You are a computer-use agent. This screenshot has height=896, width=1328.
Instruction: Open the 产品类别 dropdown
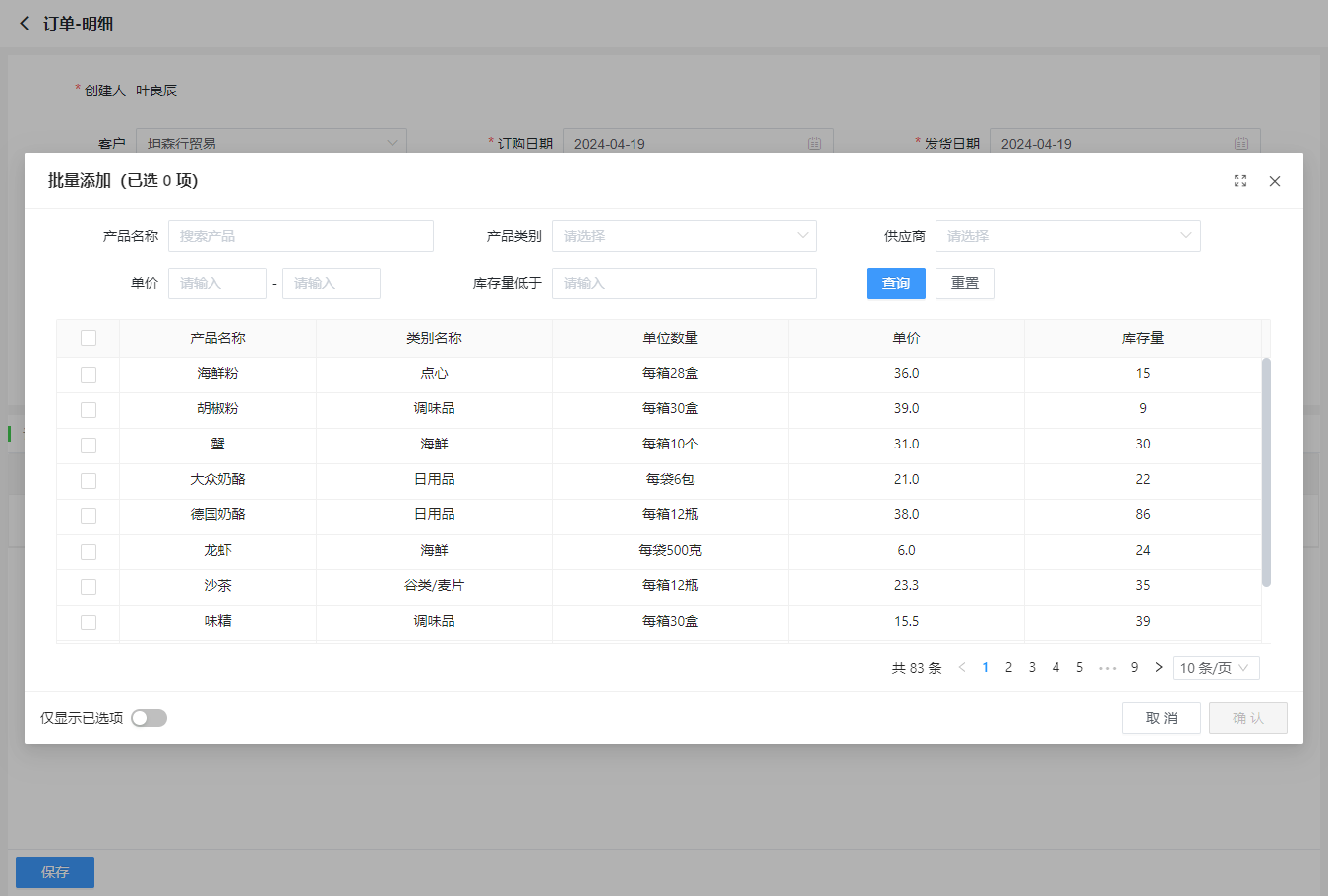684,236
